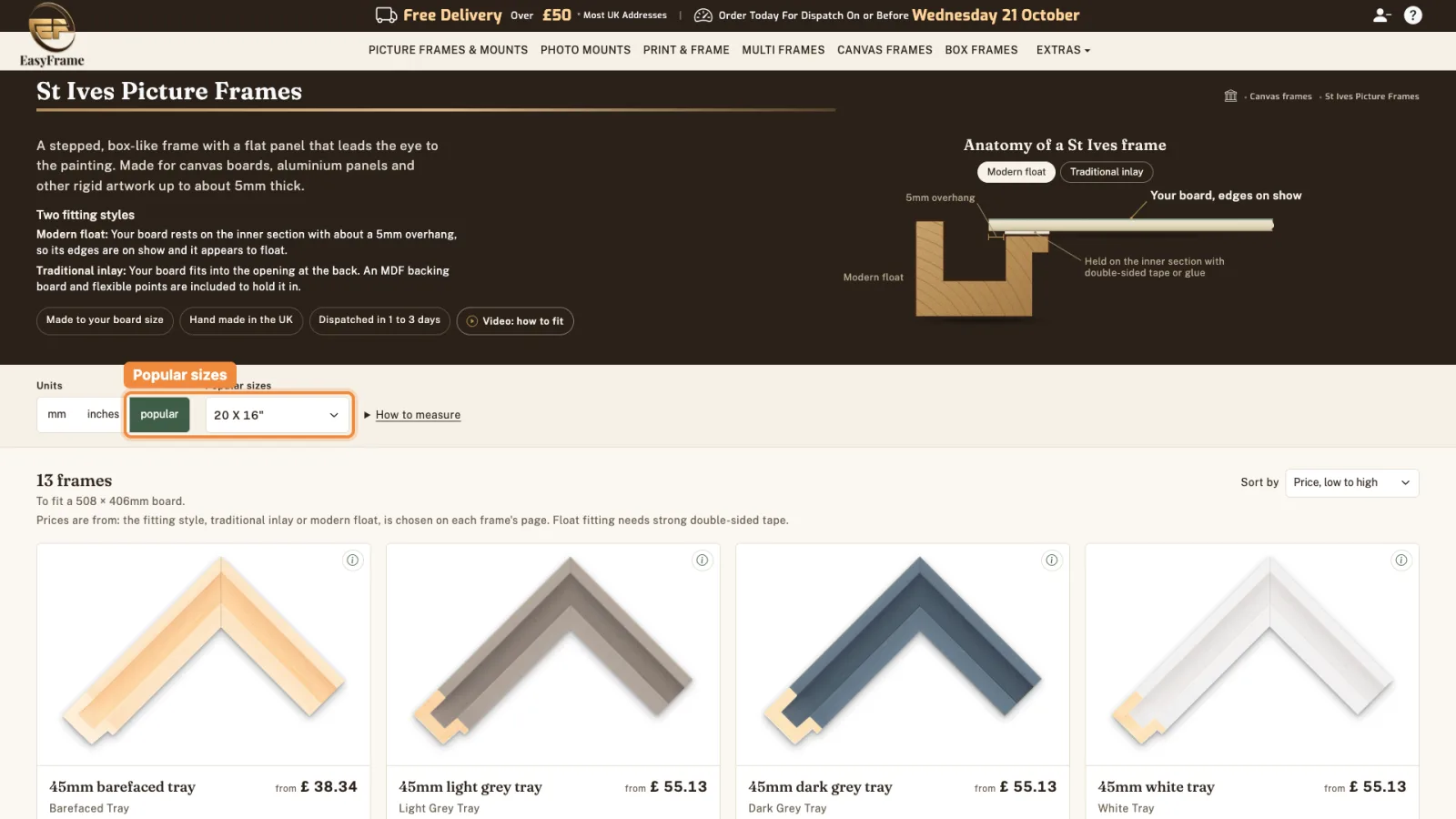Screen dimensions: 1456x819
Task: Go to Print & Frame
Action: tap(686, 50)
